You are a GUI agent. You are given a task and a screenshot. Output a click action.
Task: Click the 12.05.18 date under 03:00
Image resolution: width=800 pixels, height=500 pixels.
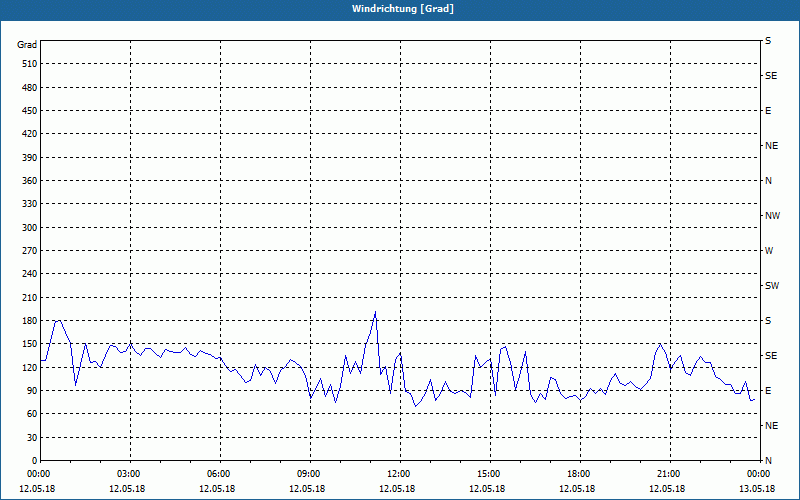127,489
